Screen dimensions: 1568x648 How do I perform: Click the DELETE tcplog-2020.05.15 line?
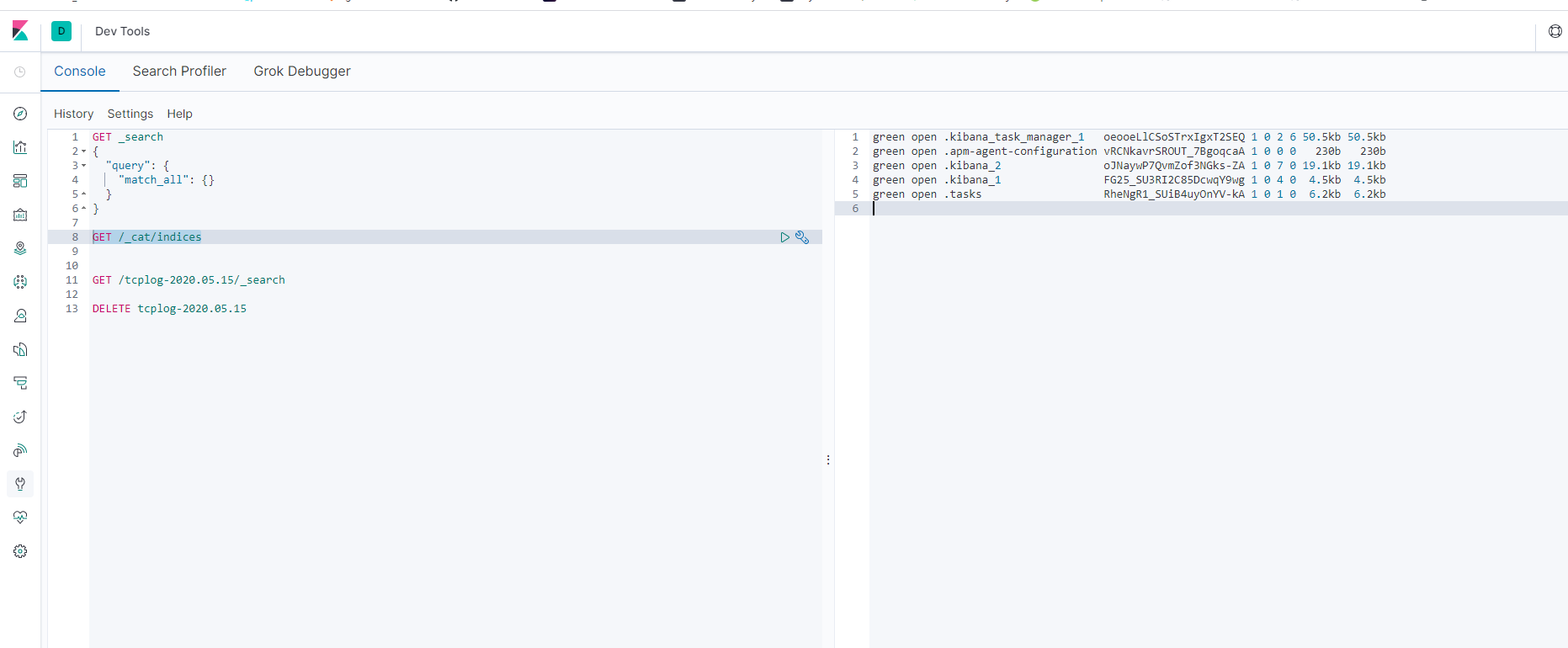tap(169, 309)
